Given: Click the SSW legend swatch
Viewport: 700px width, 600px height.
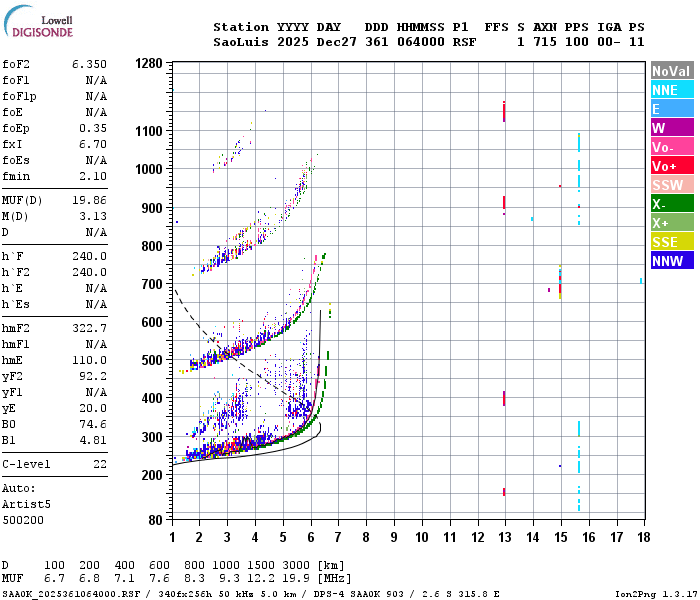Looking at the screenshot, I should click(672, 184).
